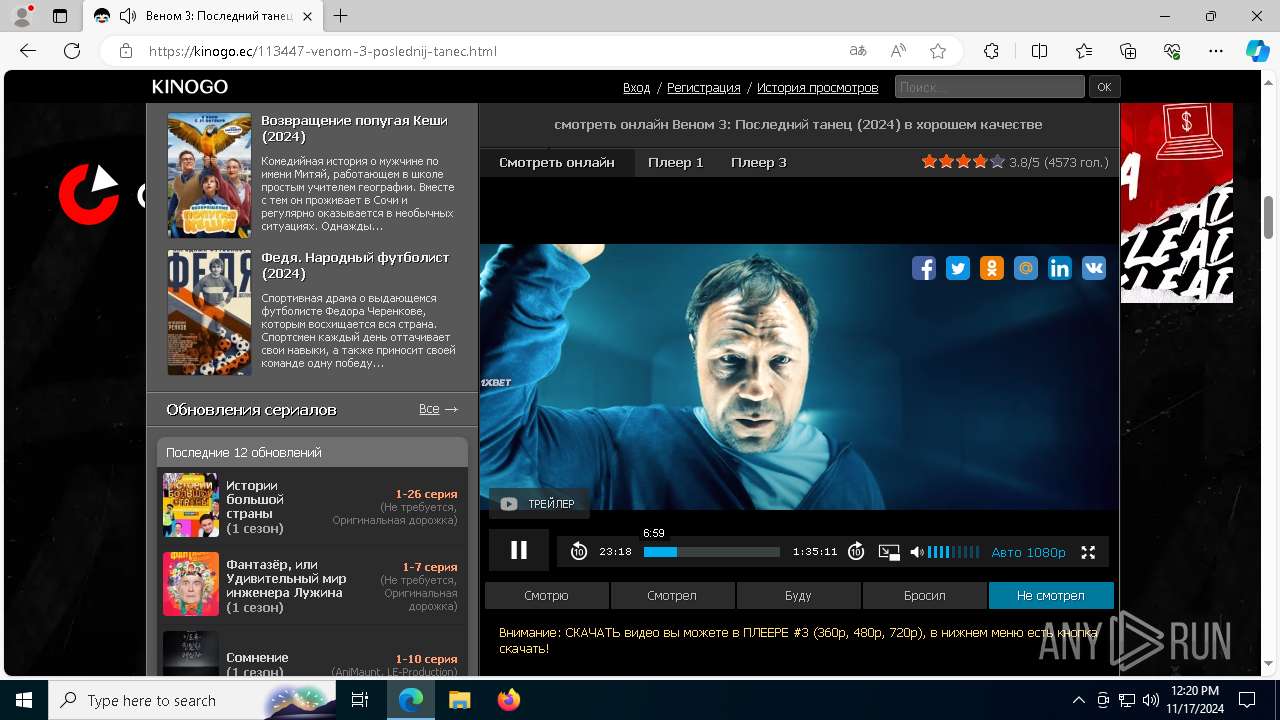Image resolution: width=1280 pixels, height=720 pixels.
Task: Open the История просмотров link
Action: click(817, 87)
